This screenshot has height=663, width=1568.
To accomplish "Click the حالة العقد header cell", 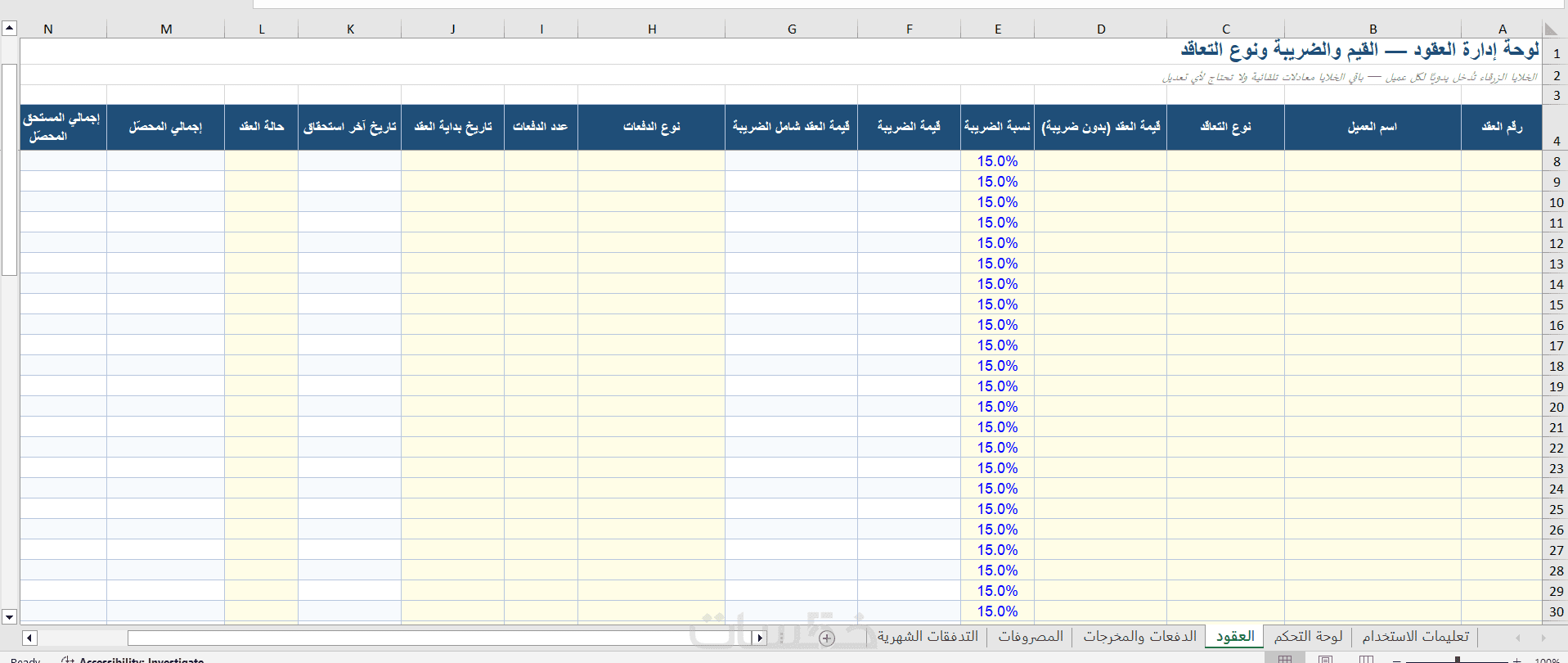I will coord(262,127).
